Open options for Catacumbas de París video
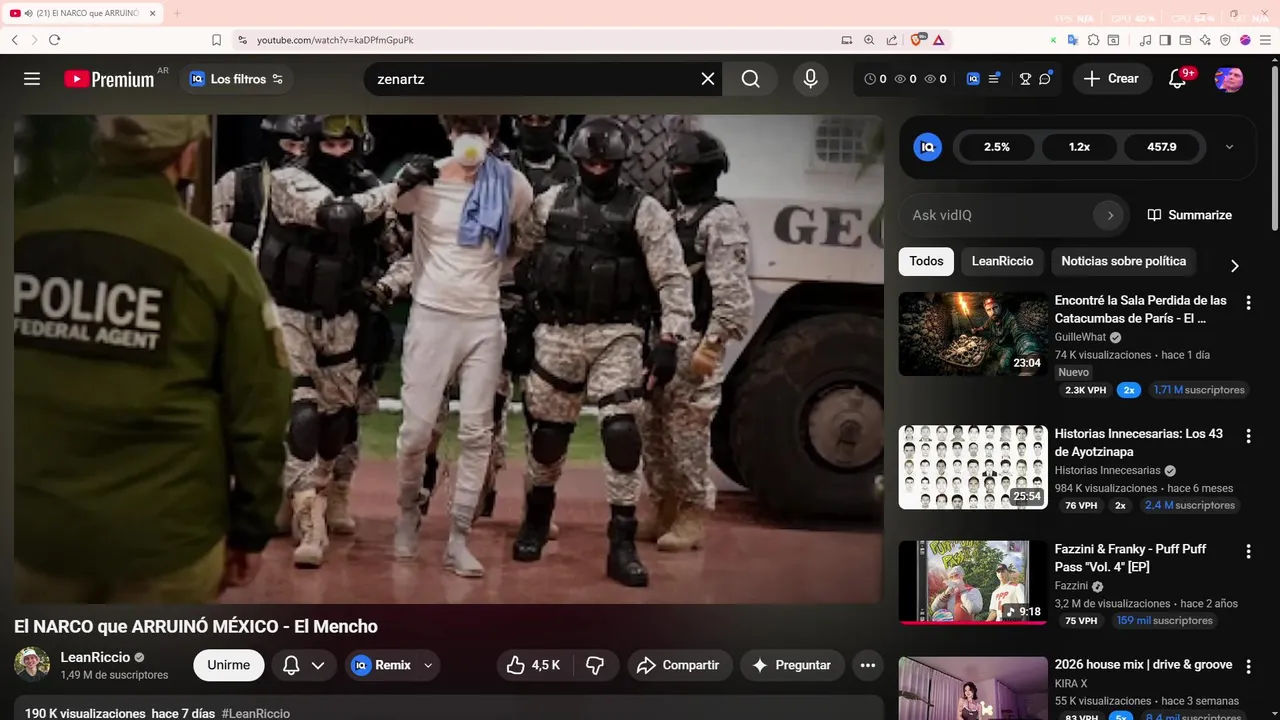Image resolution: width=1280 pixels, height=720 pixels. [1248, 302]
